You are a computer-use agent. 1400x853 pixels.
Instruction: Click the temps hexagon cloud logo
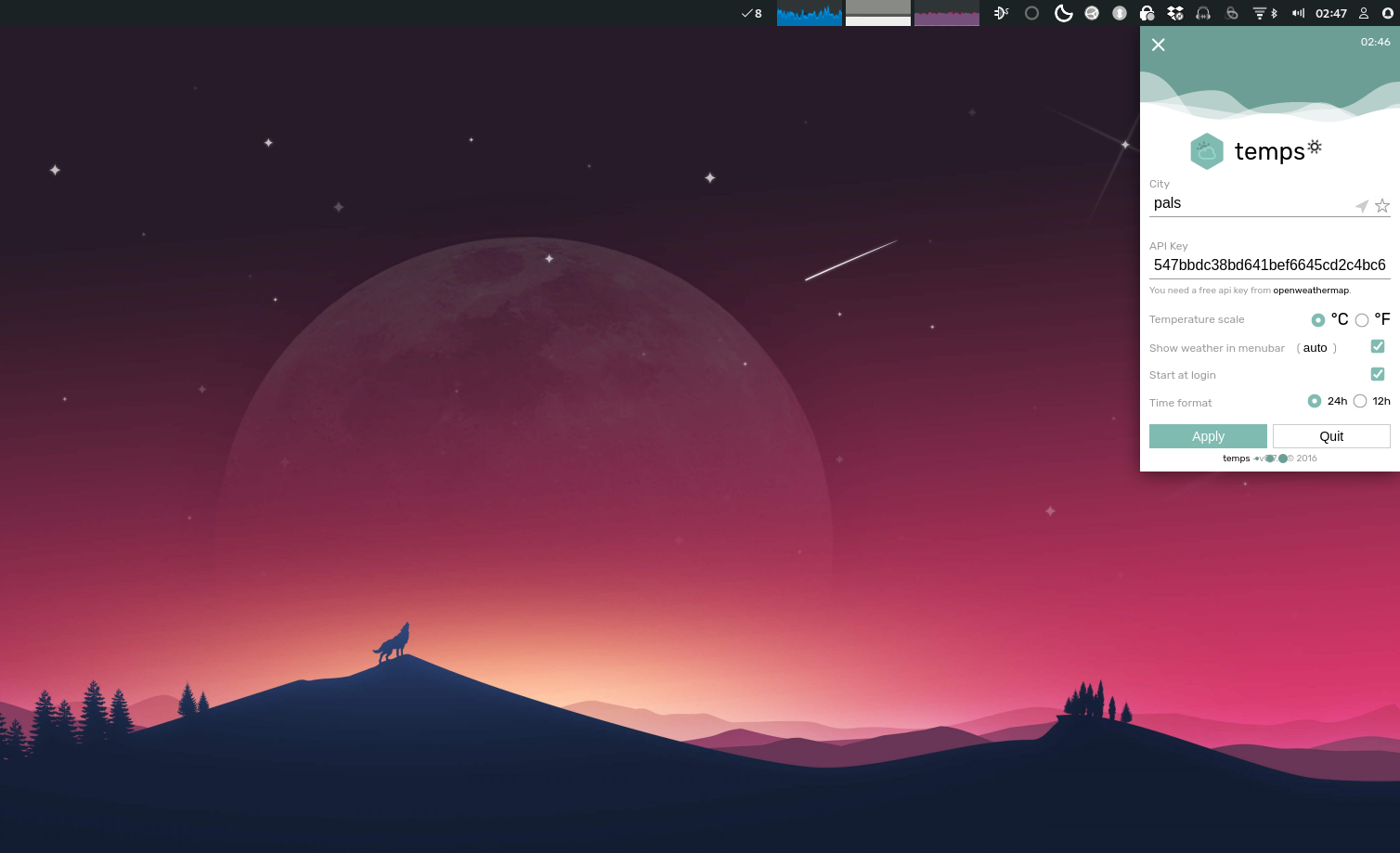(1206, 151)
